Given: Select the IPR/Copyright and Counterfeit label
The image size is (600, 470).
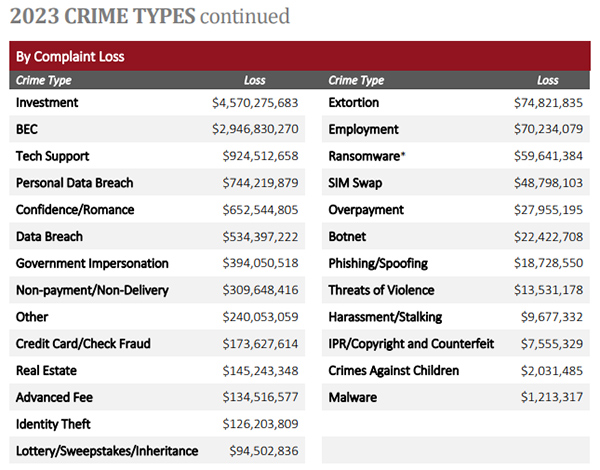Looking at the screenshot, I should (411, 344).
